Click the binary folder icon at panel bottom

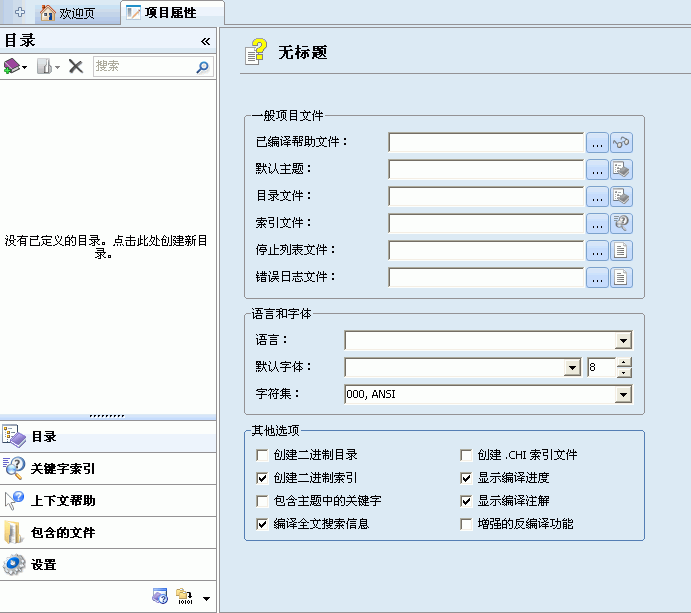tap(185, 597)
